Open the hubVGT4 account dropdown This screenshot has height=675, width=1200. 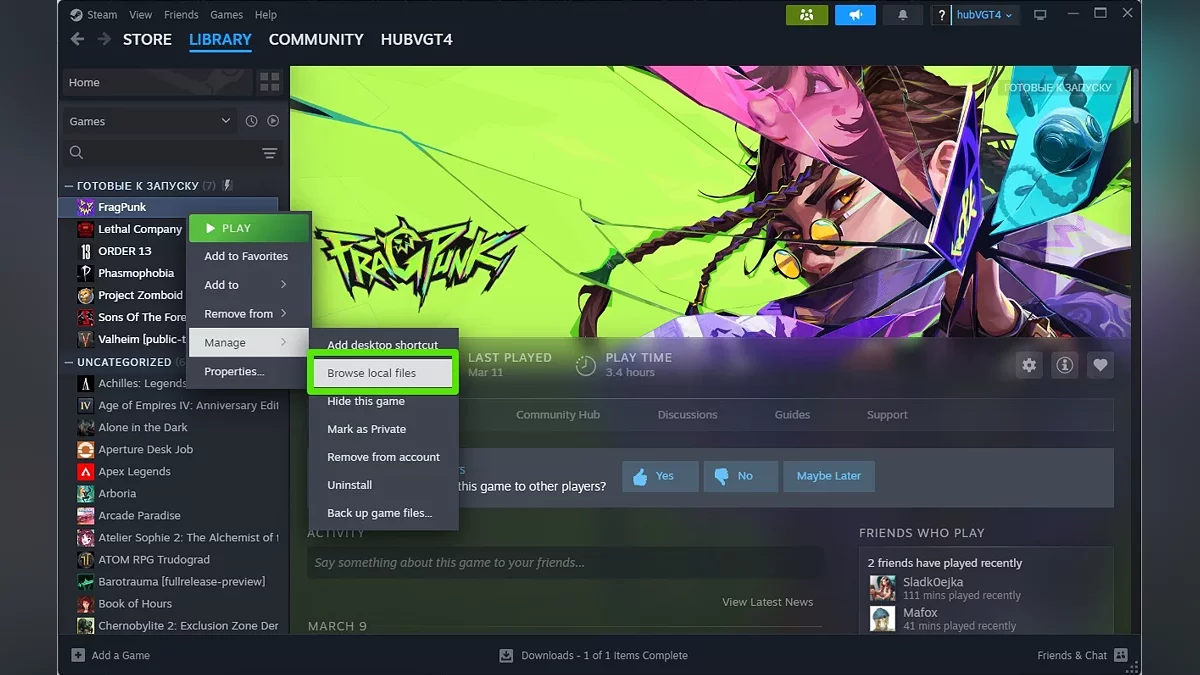[985, 15]
